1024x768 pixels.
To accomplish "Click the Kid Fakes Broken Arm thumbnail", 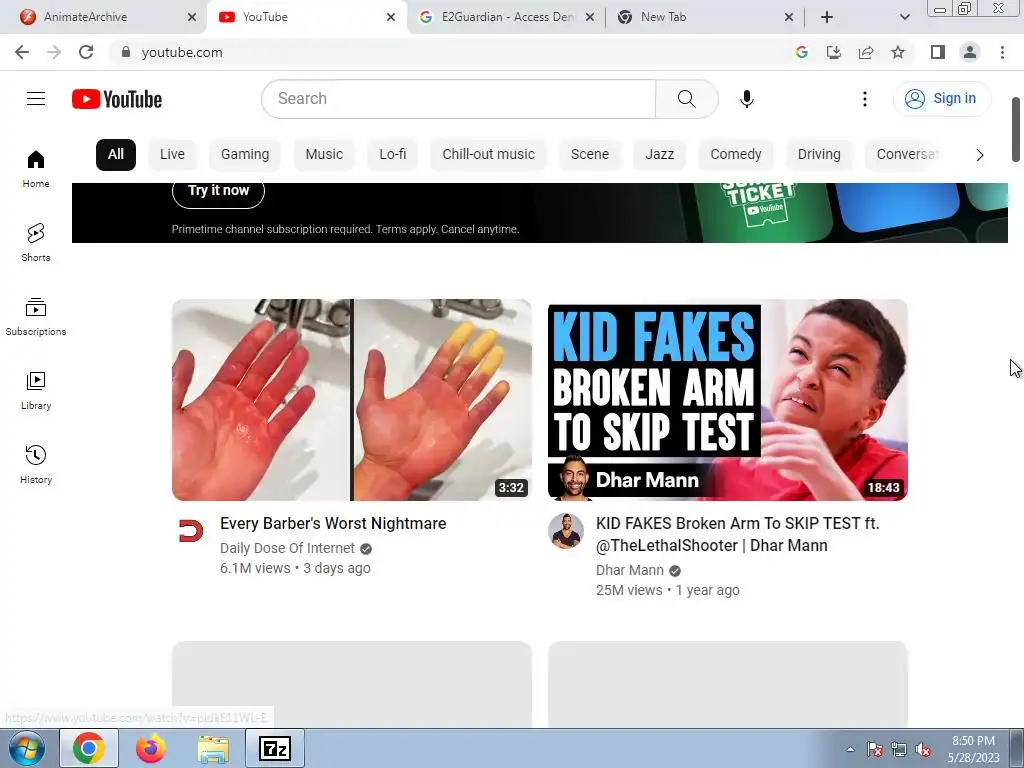I will [x=728, y=400].
